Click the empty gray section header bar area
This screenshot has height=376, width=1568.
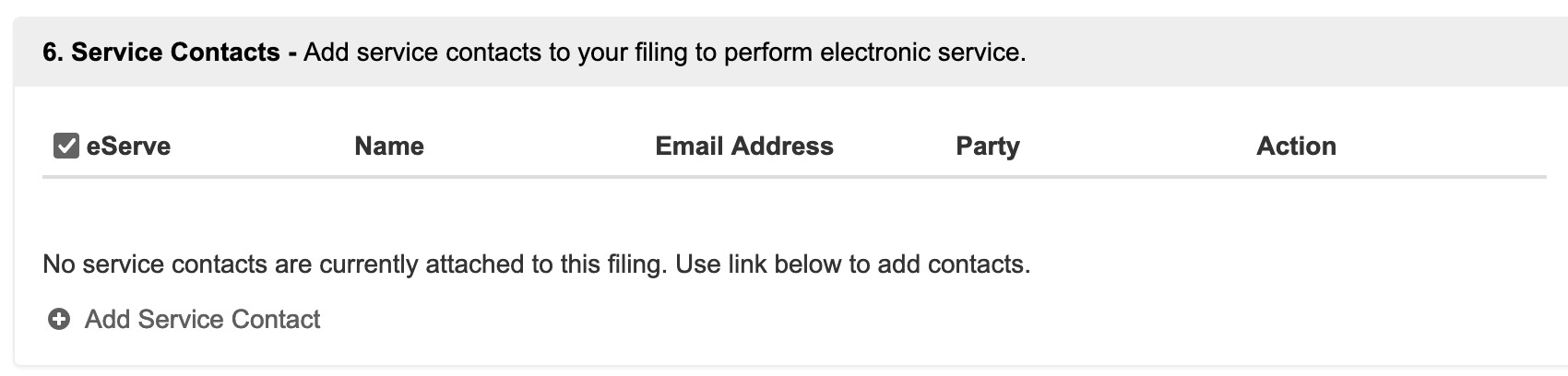[x=1291, y=53]
